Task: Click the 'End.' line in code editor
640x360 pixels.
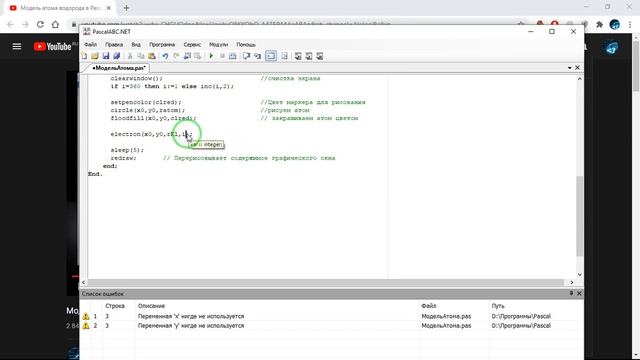Action: pos(95,174)
